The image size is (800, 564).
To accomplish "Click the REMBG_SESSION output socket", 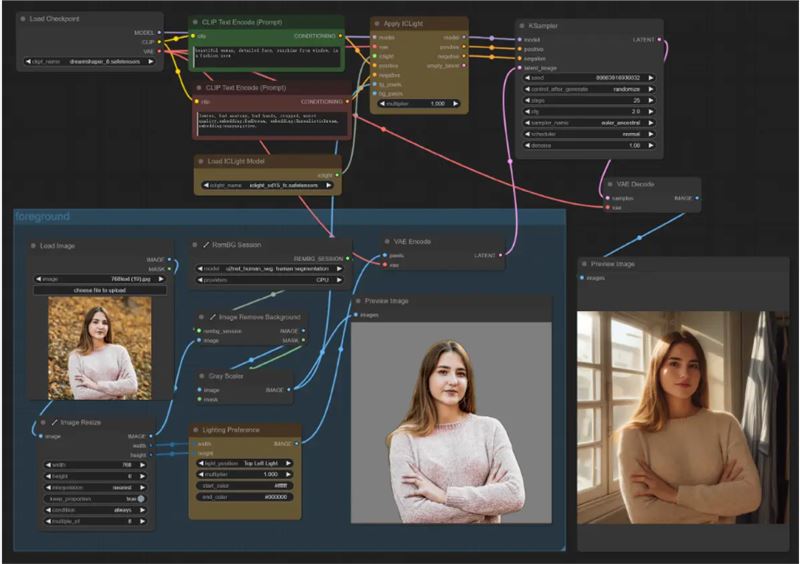I will pos(347,259).
